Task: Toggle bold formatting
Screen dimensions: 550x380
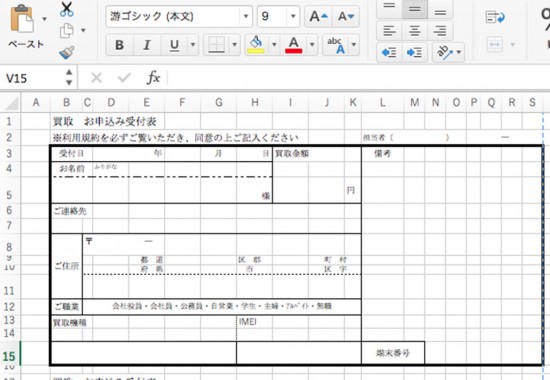Action: [x=120, y=45]
